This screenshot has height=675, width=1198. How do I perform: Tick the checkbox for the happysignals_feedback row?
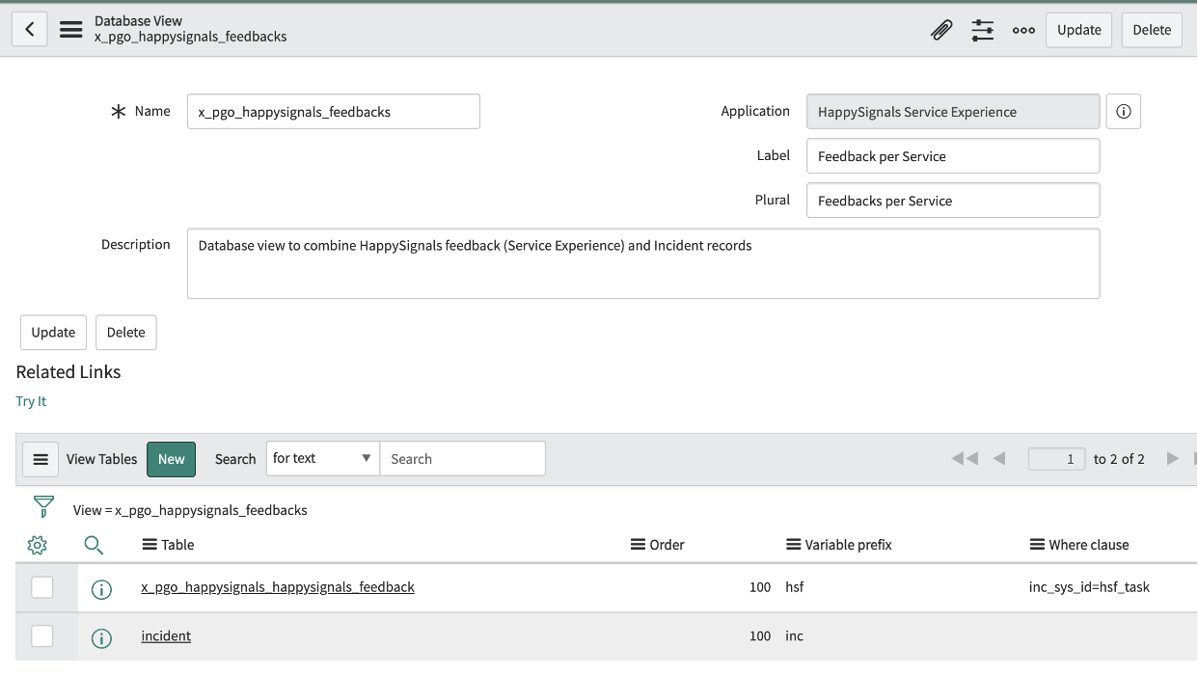42,588
